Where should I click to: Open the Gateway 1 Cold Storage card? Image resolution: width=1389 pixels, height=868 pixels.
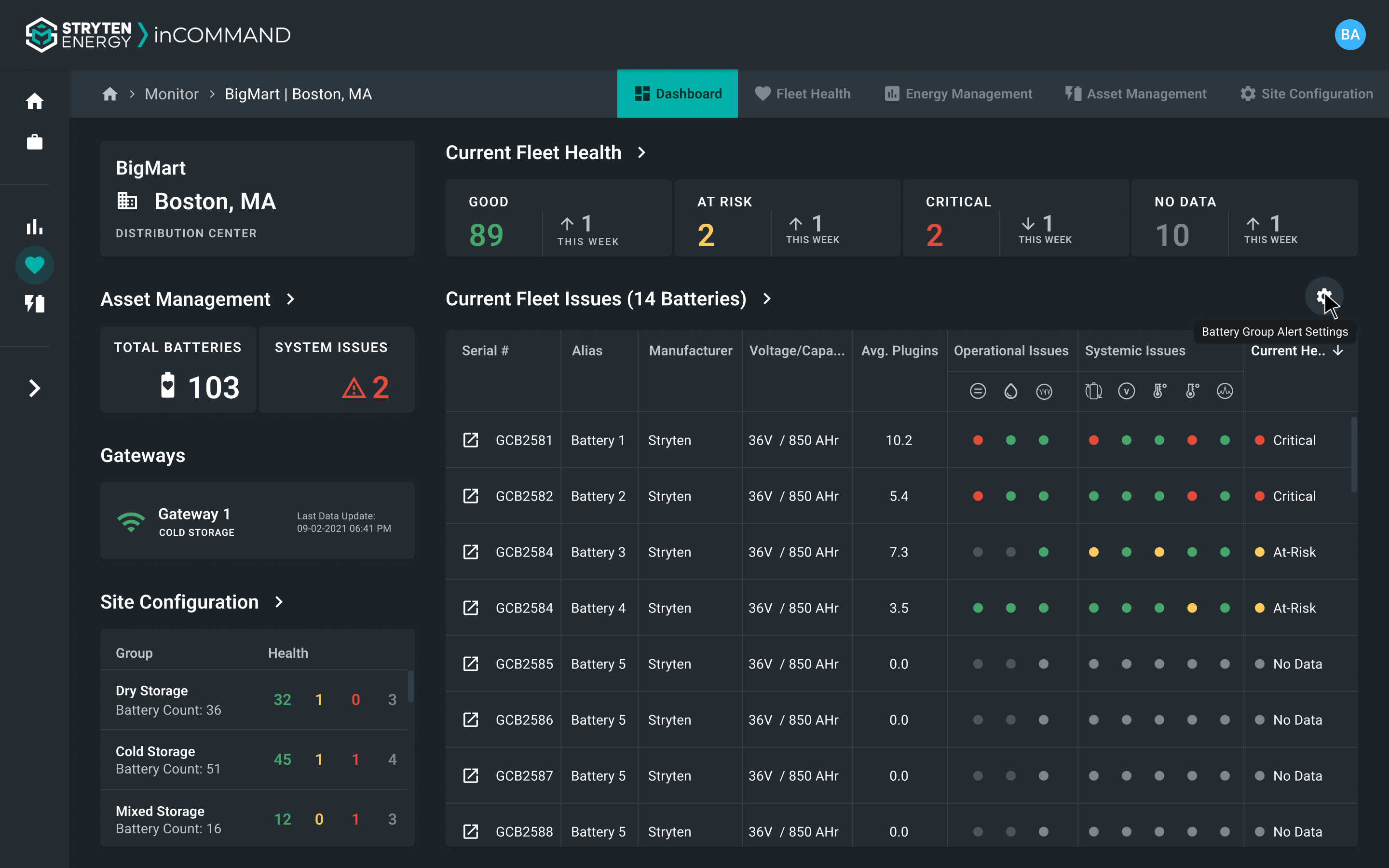click(x=257, y=521)
